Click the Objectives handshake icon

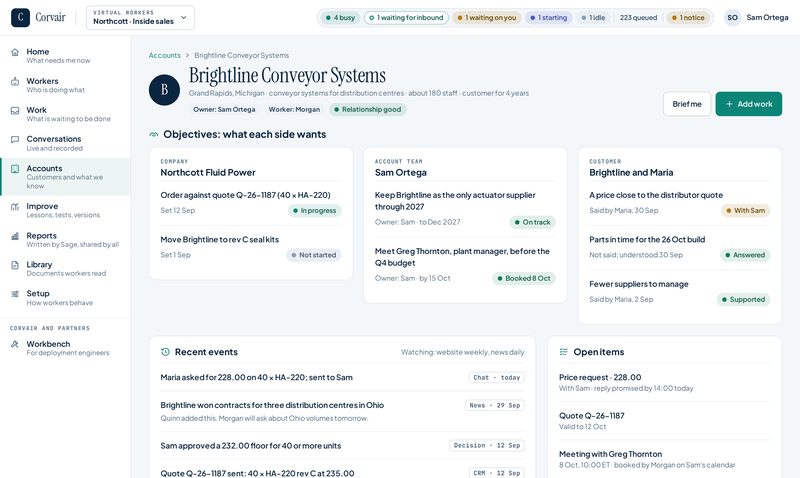click(154, 135)
